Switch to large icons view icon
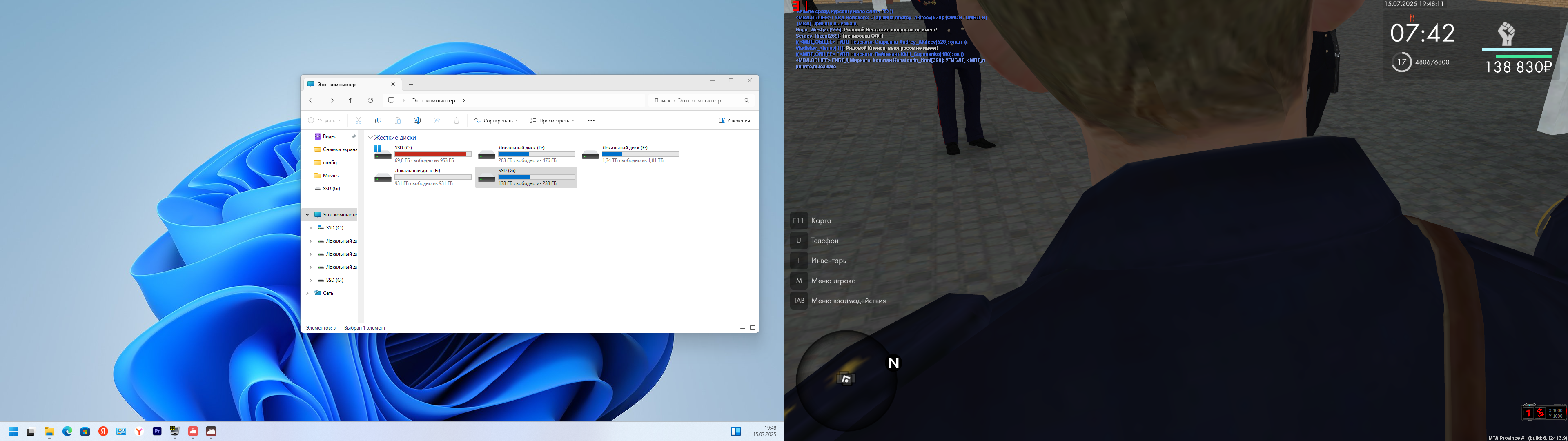1568x441 pixels. click(752, 328)
